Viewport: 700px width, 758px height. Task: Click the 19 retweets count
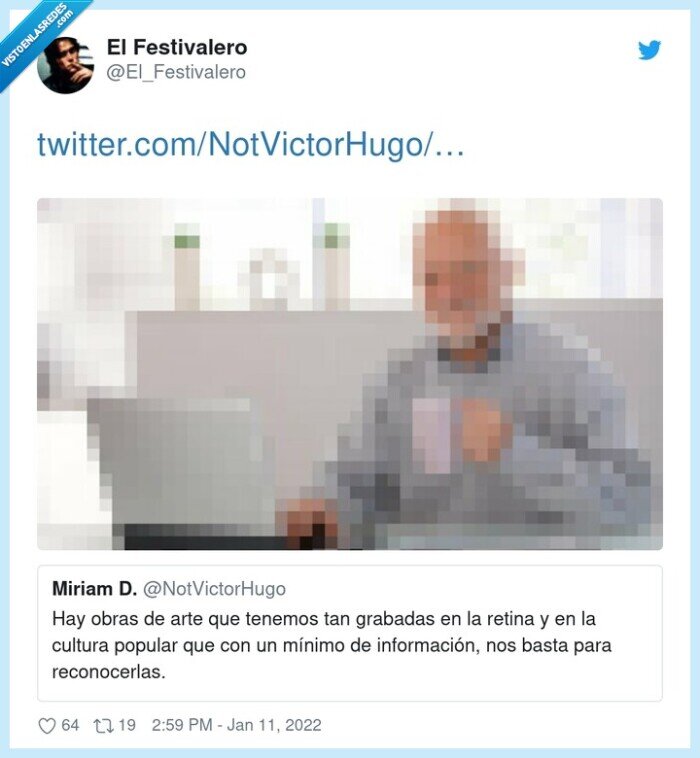(127, 725)
